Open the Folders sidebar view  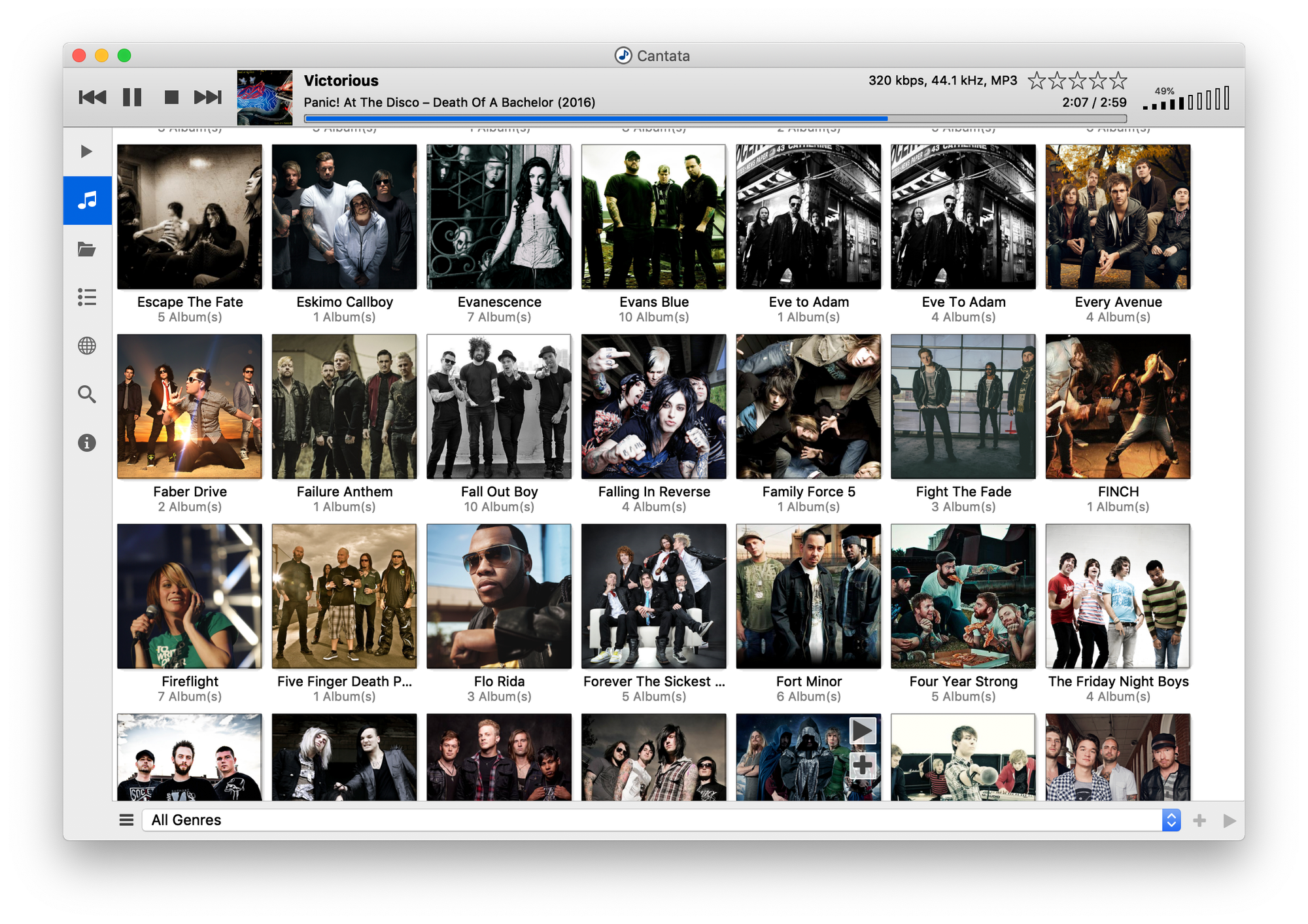pos(87,249)
